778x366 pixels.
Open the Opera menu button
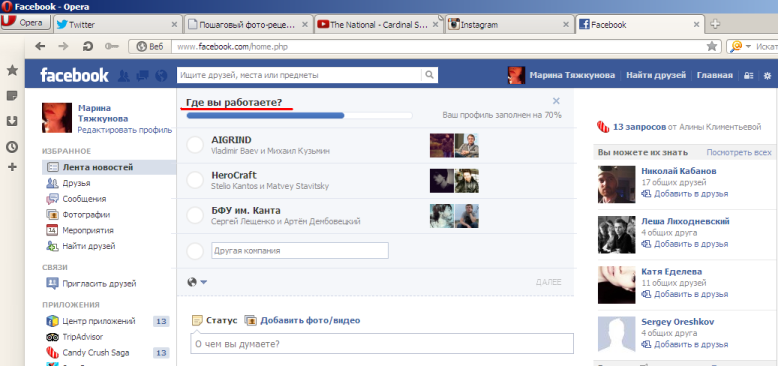point(25,23)
